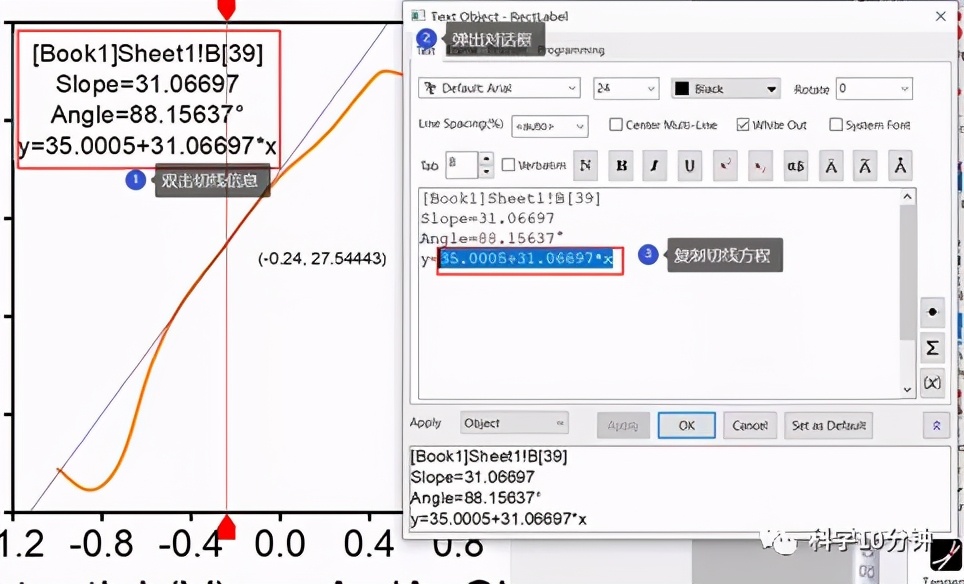The width and height of the screenshot is (964, 584).
Task: Click the Cancel button
Action: [x=750, y=425]
